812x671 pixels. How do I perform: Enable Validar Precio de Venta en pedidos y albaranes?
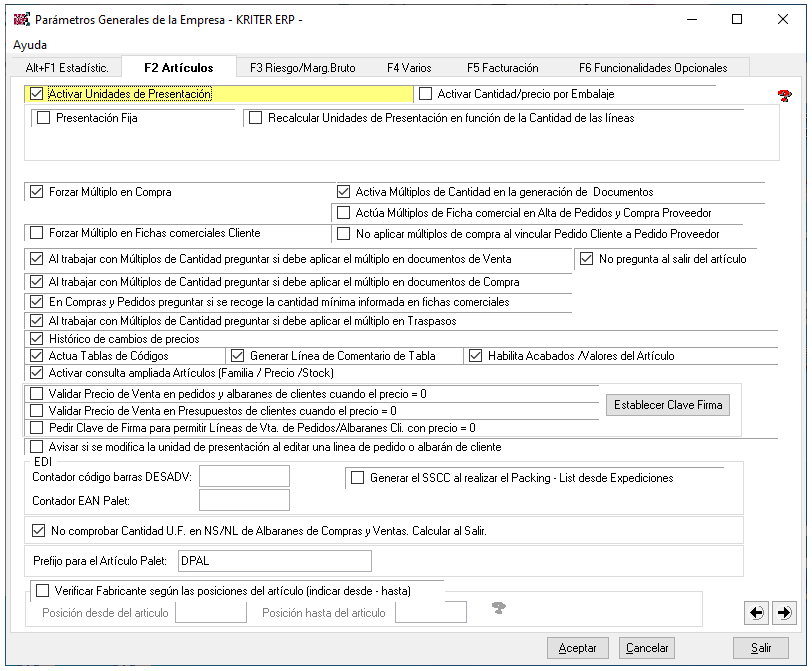36,394
